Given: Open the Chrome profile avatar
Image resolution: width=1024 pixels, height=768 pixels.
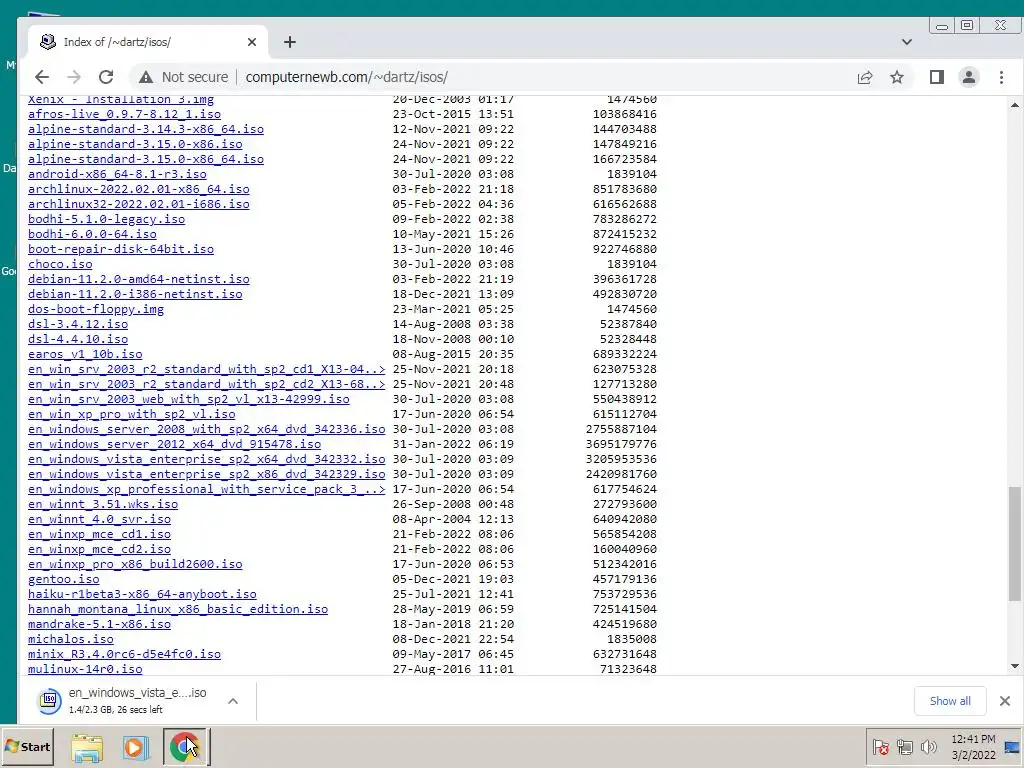Looking at the screenshot, I should click(x=968, y=77).
